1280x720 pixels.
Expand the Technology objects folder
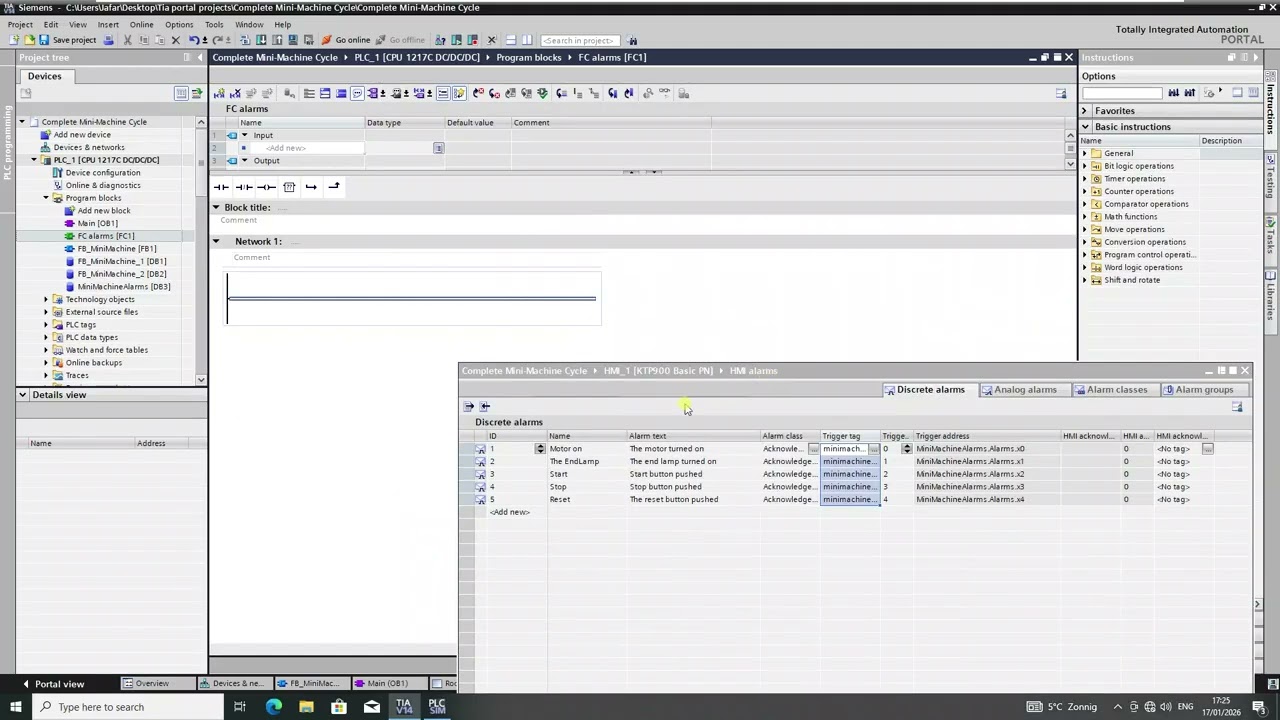[x=45, y=299]
